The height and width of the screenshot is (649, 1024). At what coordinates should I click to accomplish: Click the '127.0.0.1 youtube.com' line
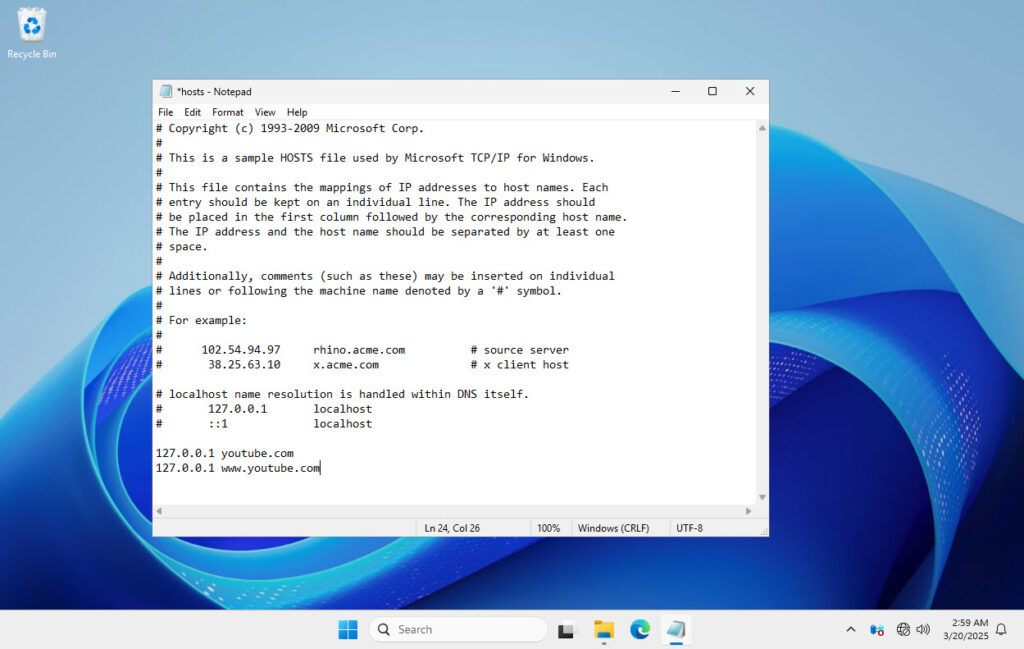click(x=225, y=453)
